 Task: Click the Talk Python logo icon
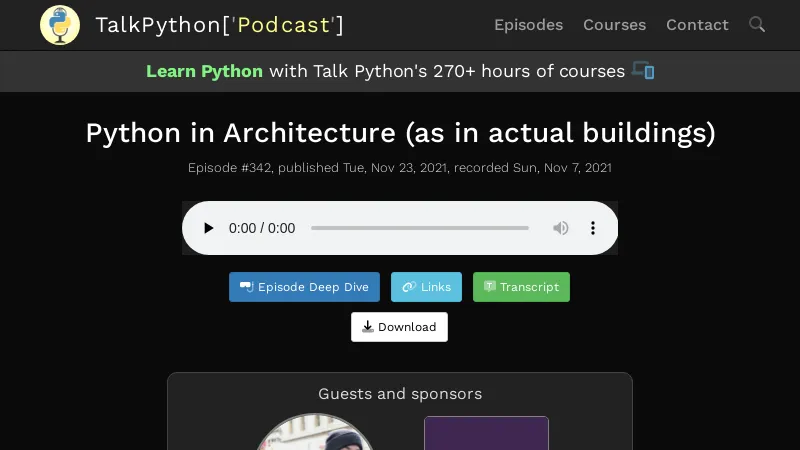[60, 25]
